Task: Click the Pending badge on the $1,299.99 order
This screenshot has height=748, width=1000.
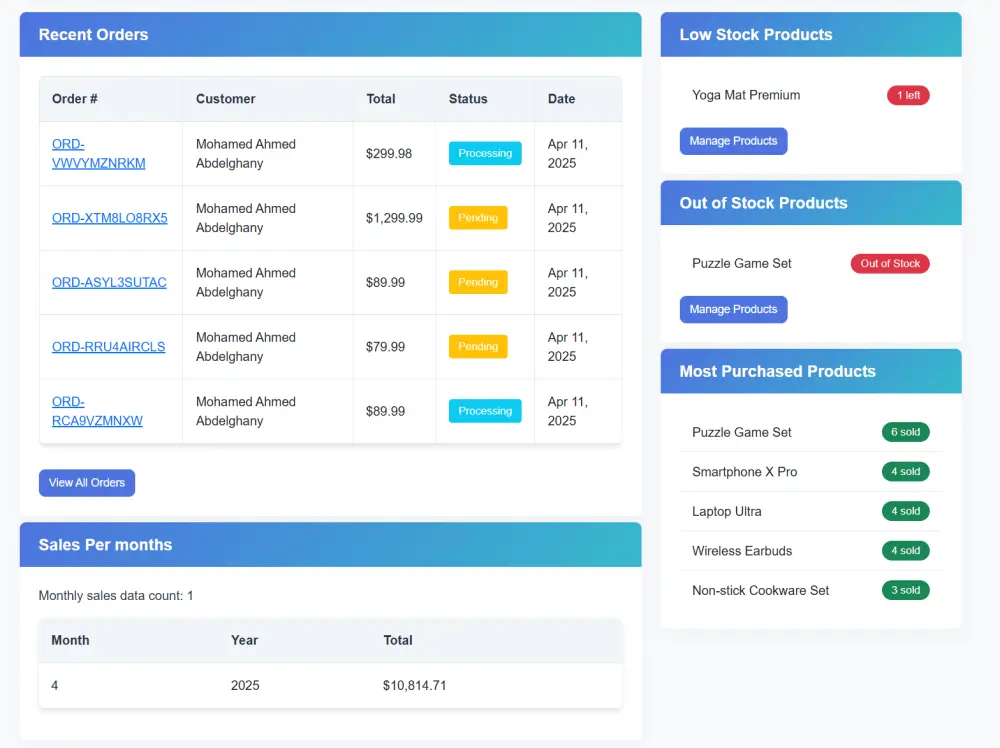Action: click(x=478, y=217)
